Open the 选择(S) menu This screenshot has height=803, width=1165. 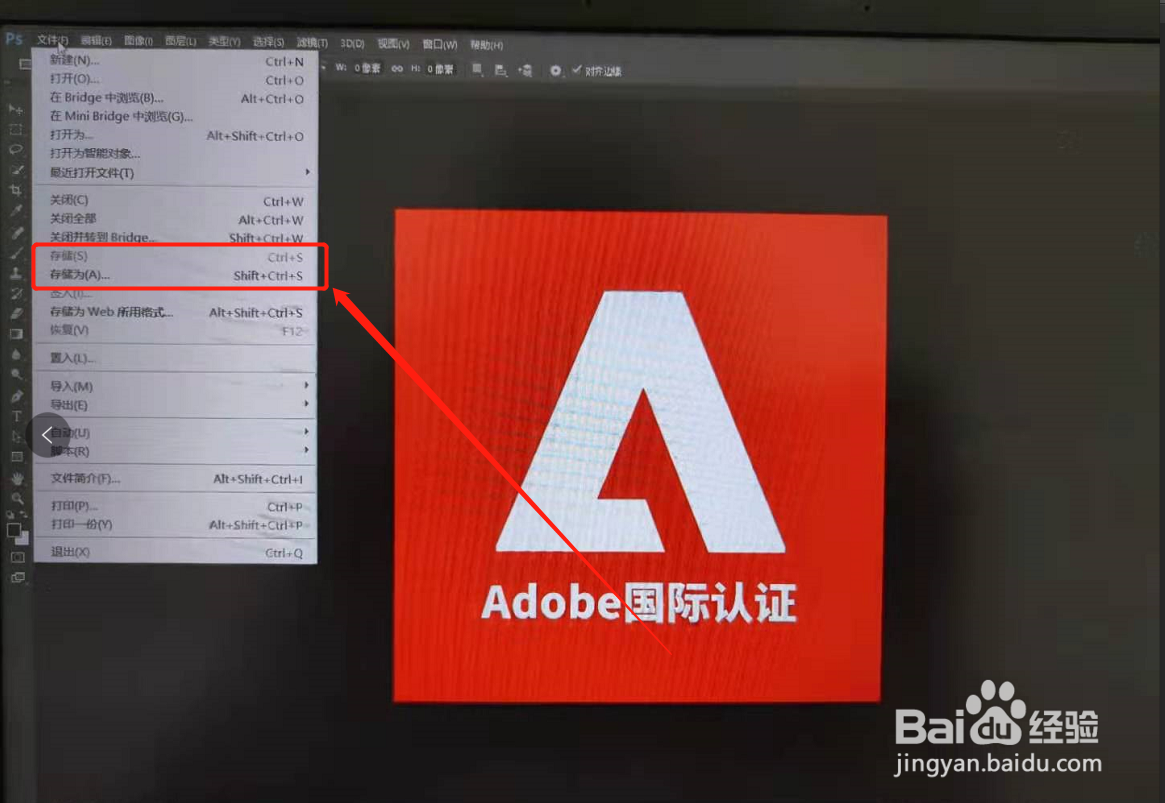[x=268, y=42]
